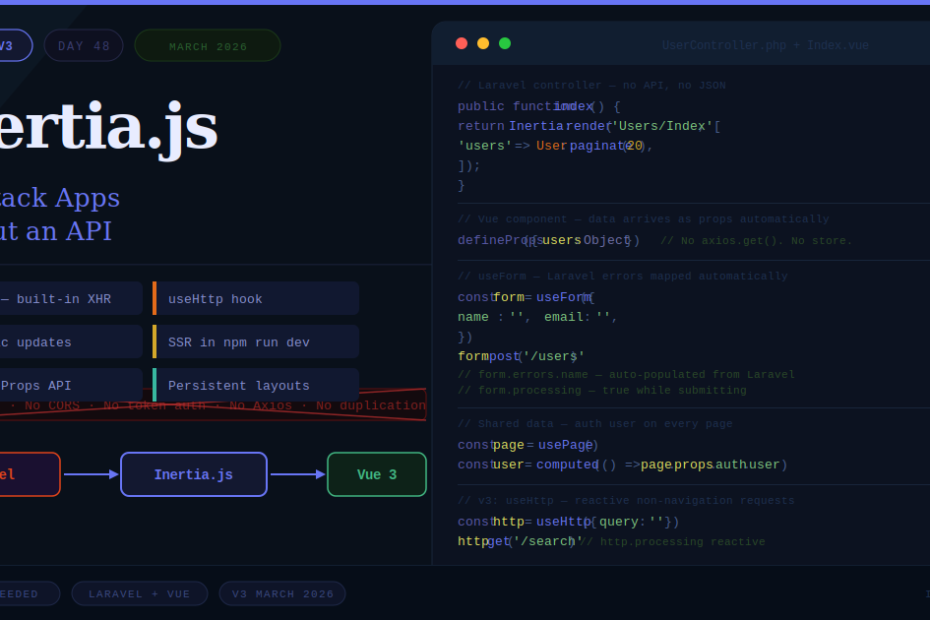The height and width of the screenshot is (620, 930).
Task: Select the MARCH 2026 badge at top
Action: point(208,46)
